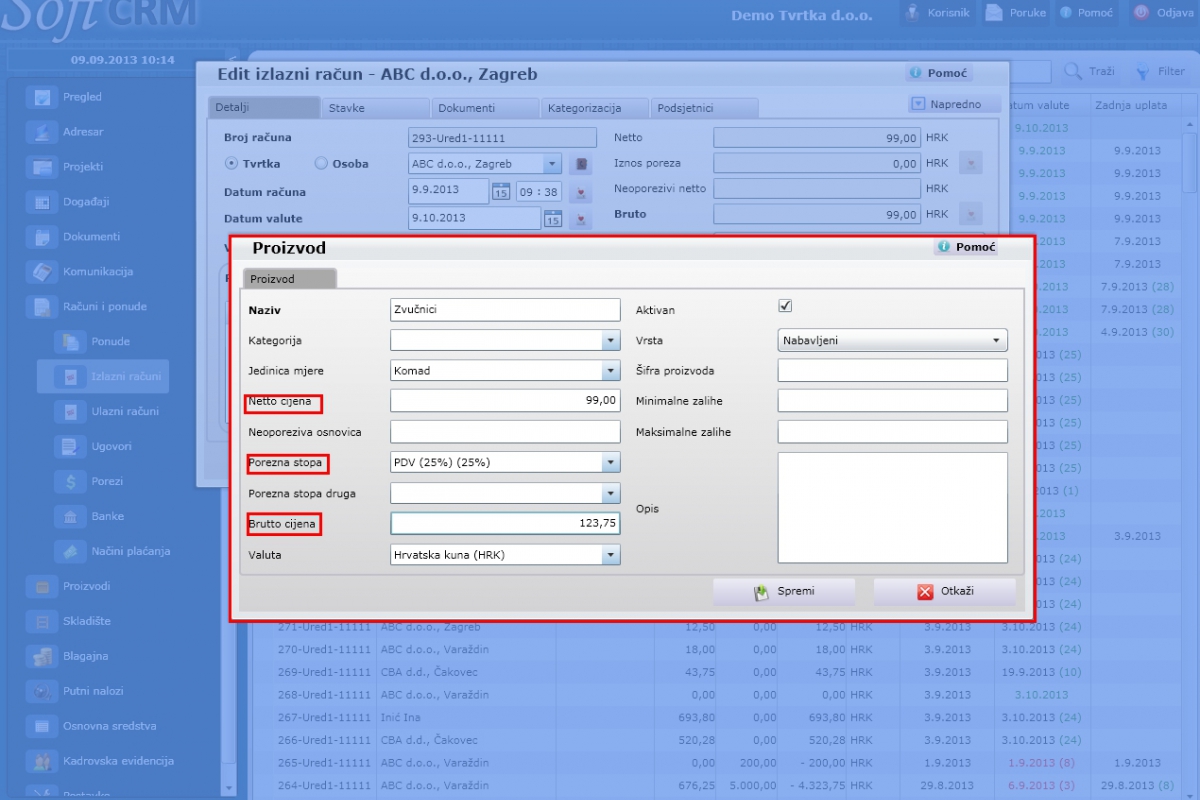Viewport: 1200px width, 800px height.
Task: Open calendar picker for Datum valute
Action: 553,218
